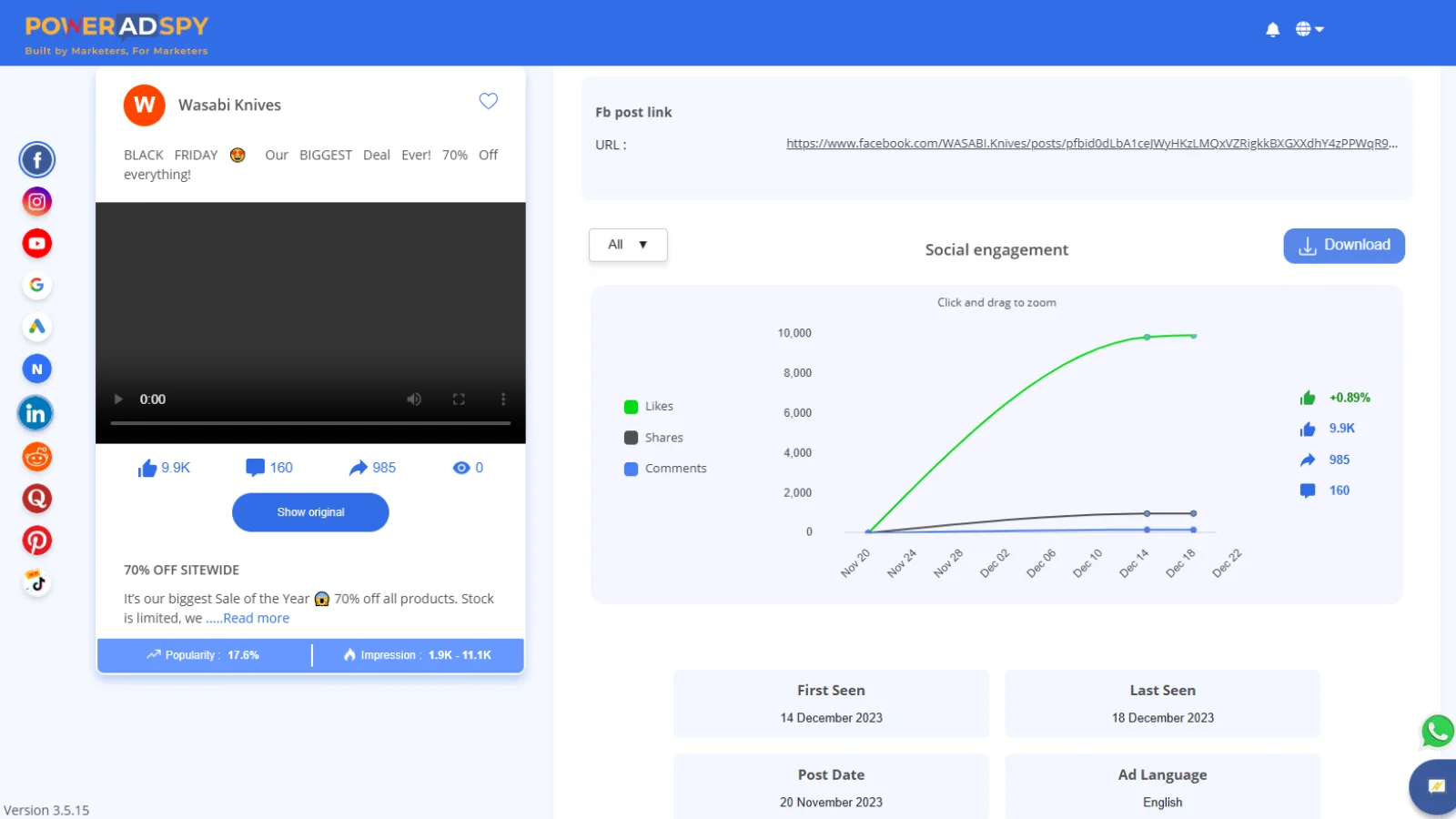Open the notifications bell
The width and height of the screenshot is (1456, 819).
pyautogui.click(x=1273, y=30)
